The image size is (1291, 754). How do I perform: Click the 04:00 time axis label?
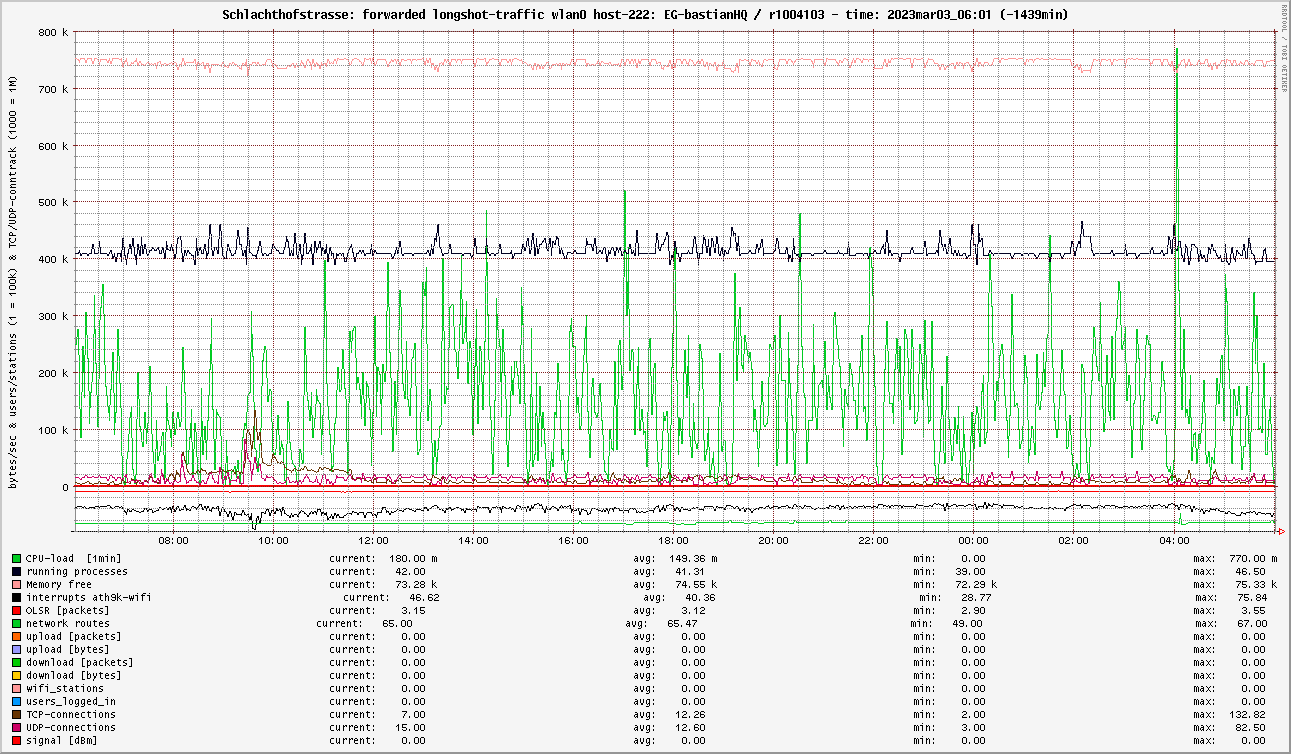(1174, 540)
